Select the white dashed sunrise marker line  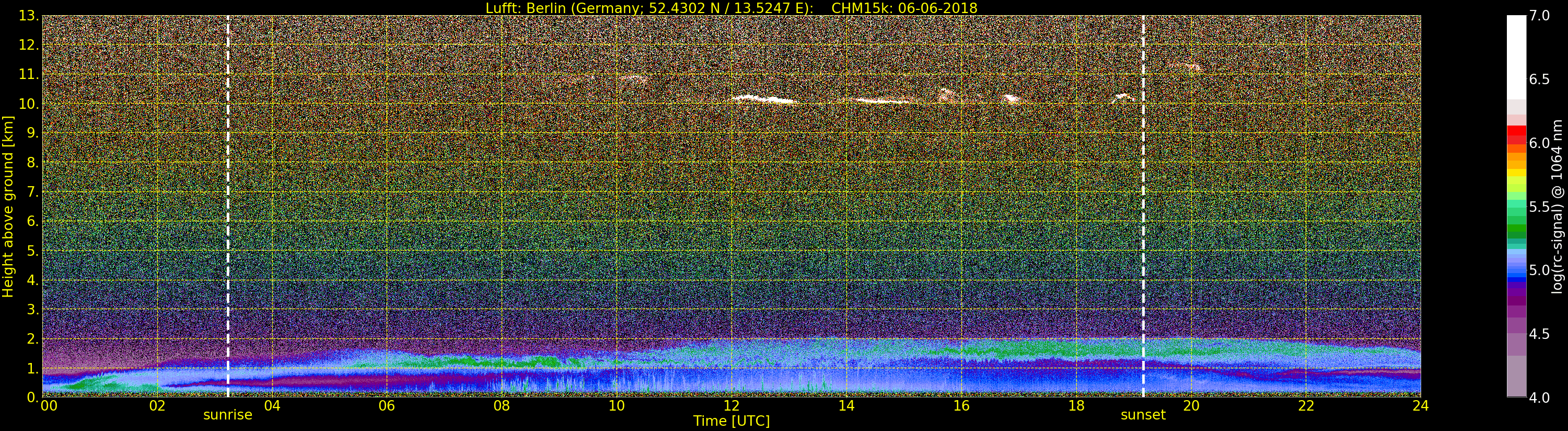coord(228,206)
